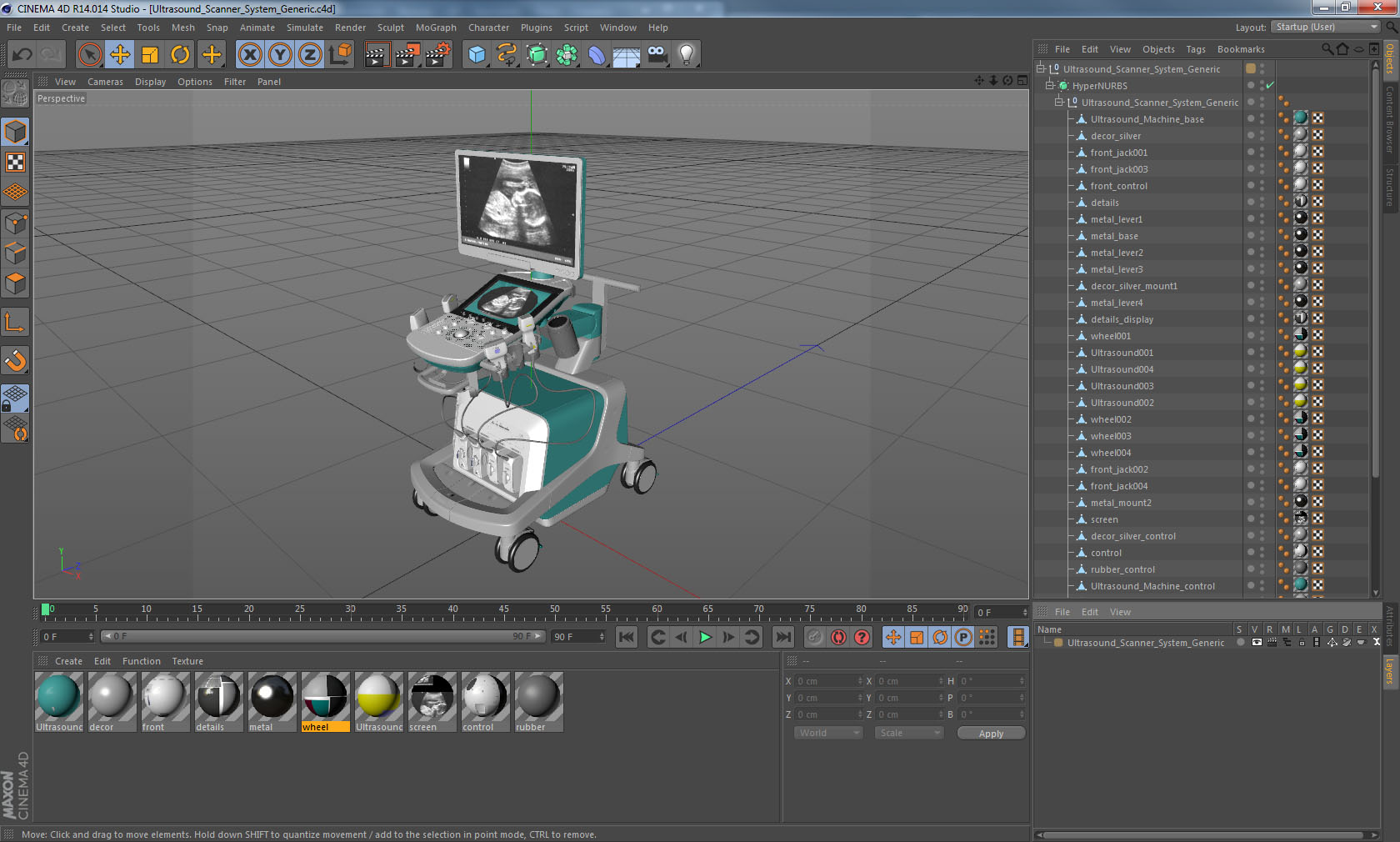This screenshot has height=842, width=1400.
Task: Toggle autokeying button
Action: coord(838,637)
